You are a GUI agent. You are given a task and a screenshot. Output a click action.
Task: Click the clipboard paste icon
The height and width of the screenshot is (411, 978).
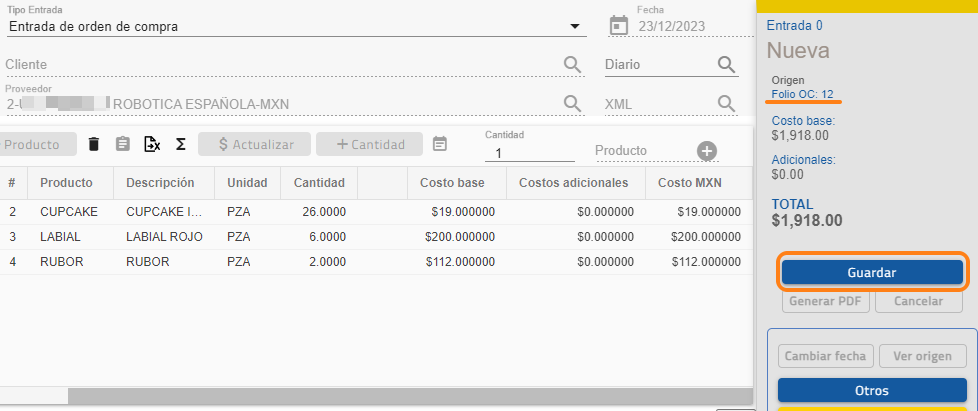[123, 144]
